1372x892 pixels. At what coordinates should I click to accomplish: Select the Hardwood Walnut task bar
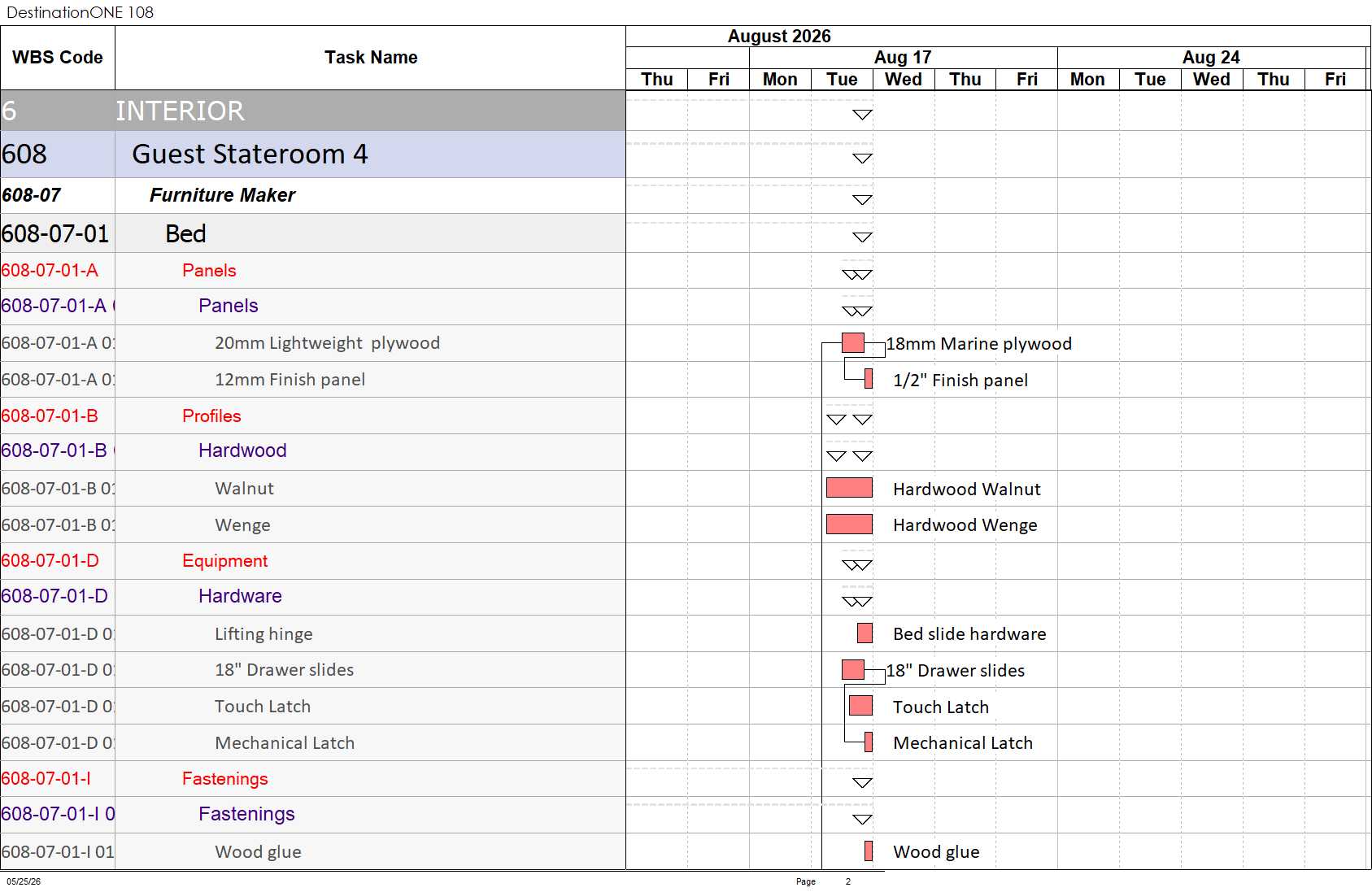click(x=849, y=488)
